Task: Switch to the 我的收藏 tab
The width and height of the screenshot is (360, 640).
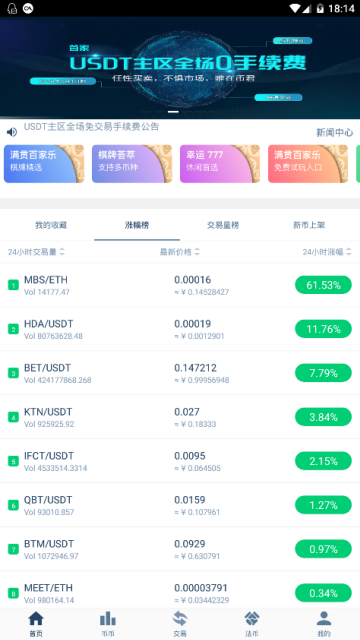Action: coord(51,225)
